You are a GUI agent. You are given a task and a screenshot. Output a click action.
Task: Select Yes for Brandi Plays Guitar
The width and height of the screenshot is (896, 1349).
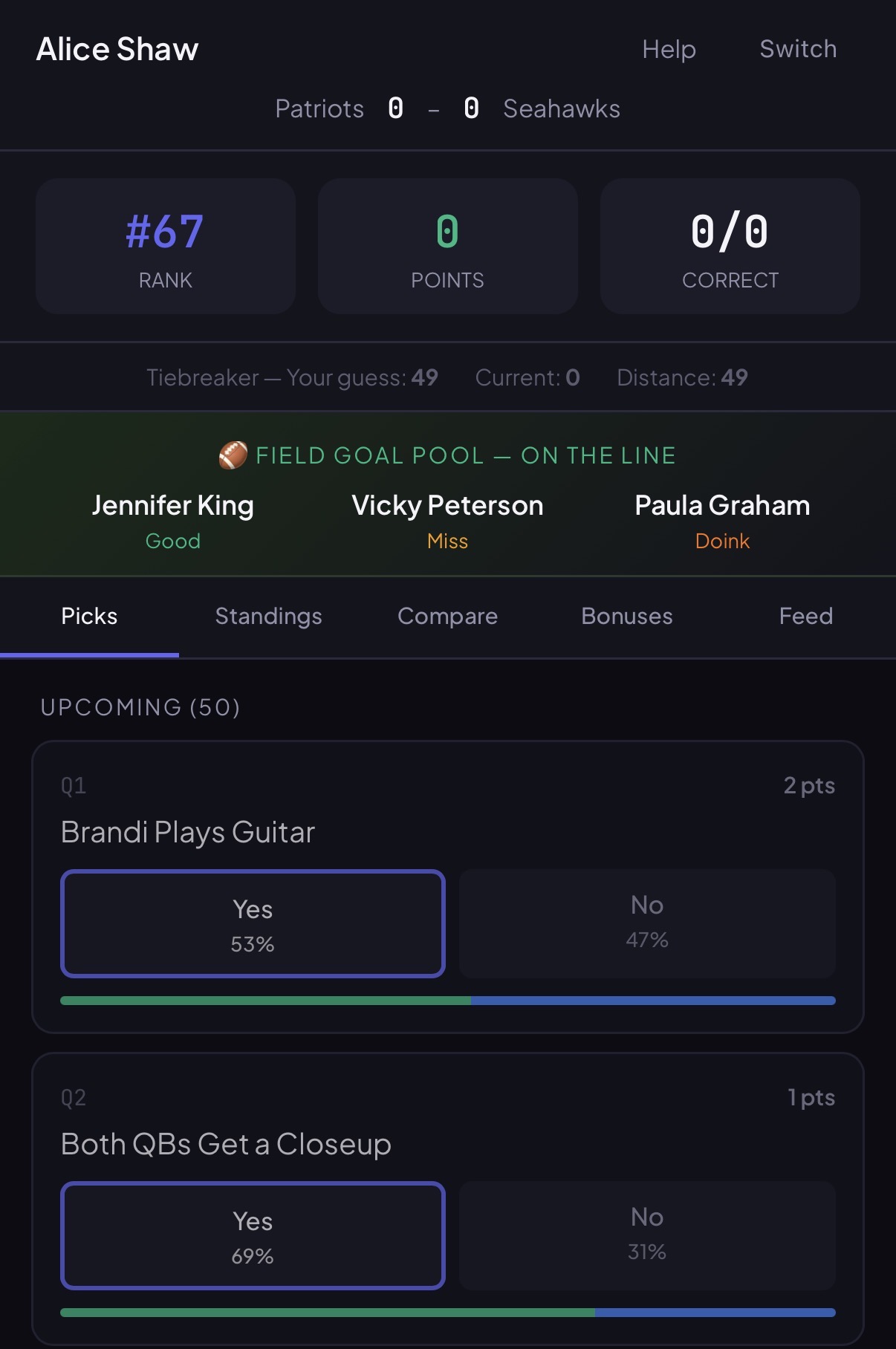tap(252, 923)
